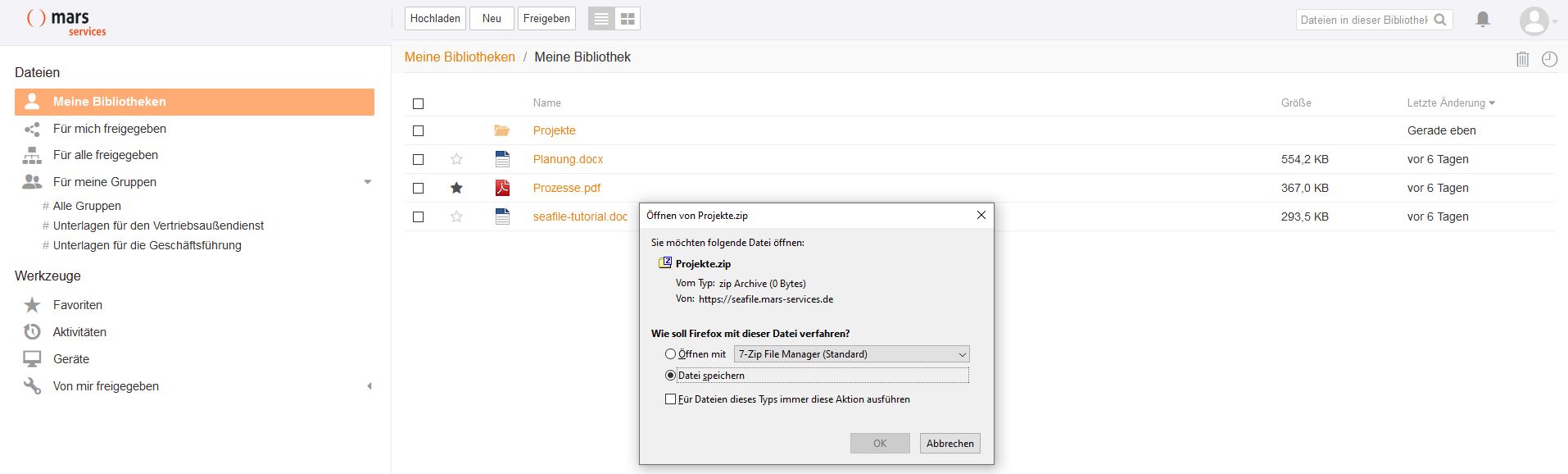
Task: Click the search magnifier icon
Action: coord(1440,20)
